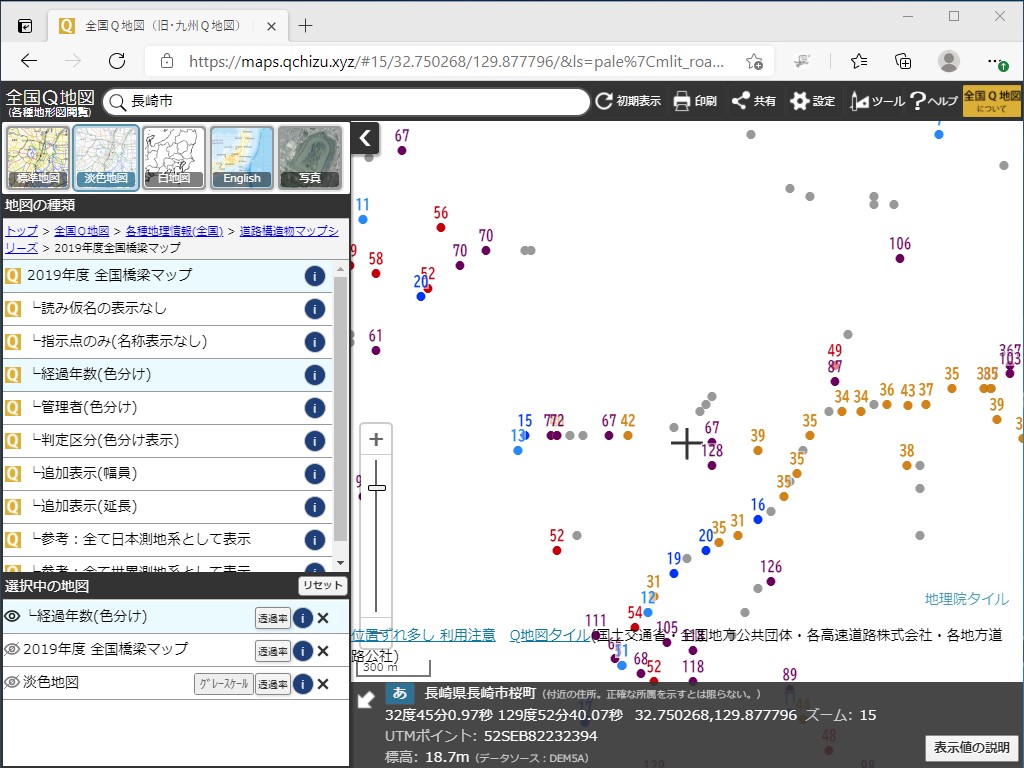Hide the 経過年数(色分け) layer with its eye icon
This screenshot has height=768, width=1024.
pyautogui.click(x=14, y=618)
